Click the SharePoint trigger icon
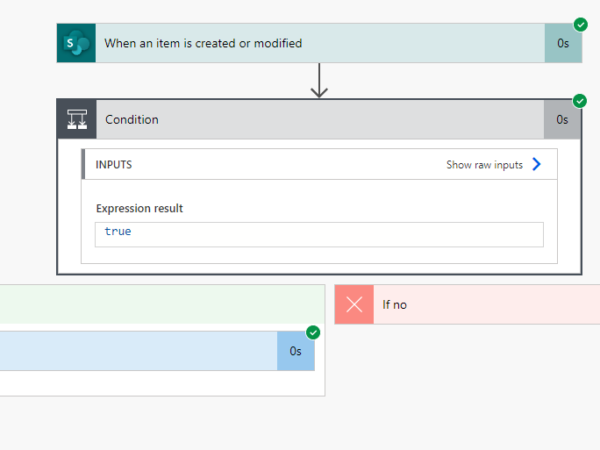Viewport: 600px width, 450px height. (x=76, y=43)
